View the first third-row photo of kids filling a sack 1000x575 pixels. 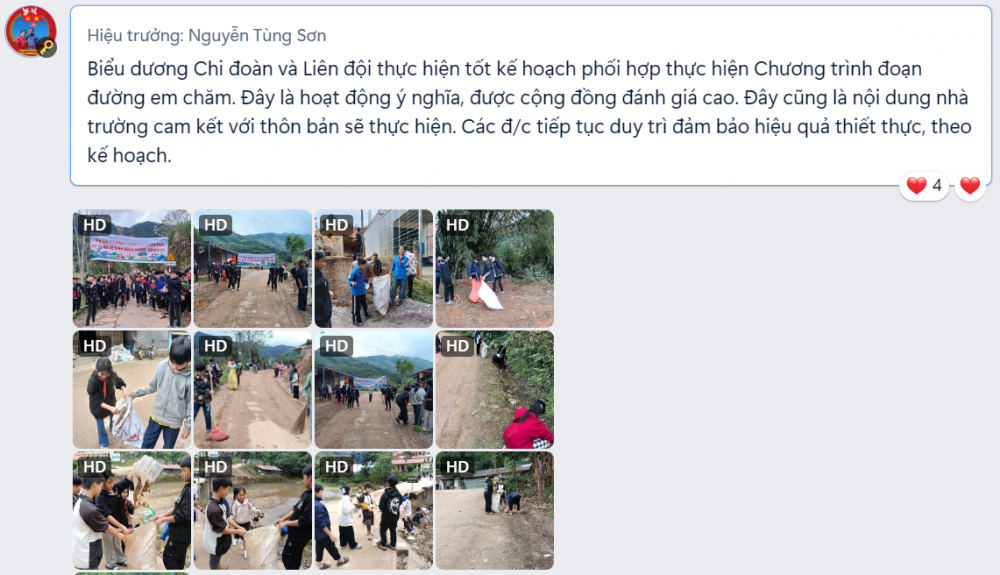(x=131, y=511)
